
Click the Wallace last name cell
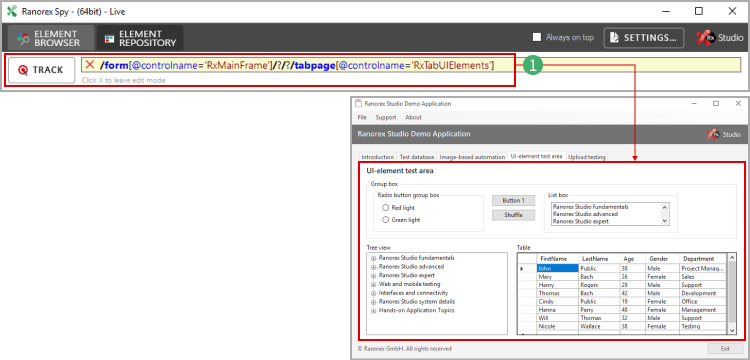coord(599,326)
